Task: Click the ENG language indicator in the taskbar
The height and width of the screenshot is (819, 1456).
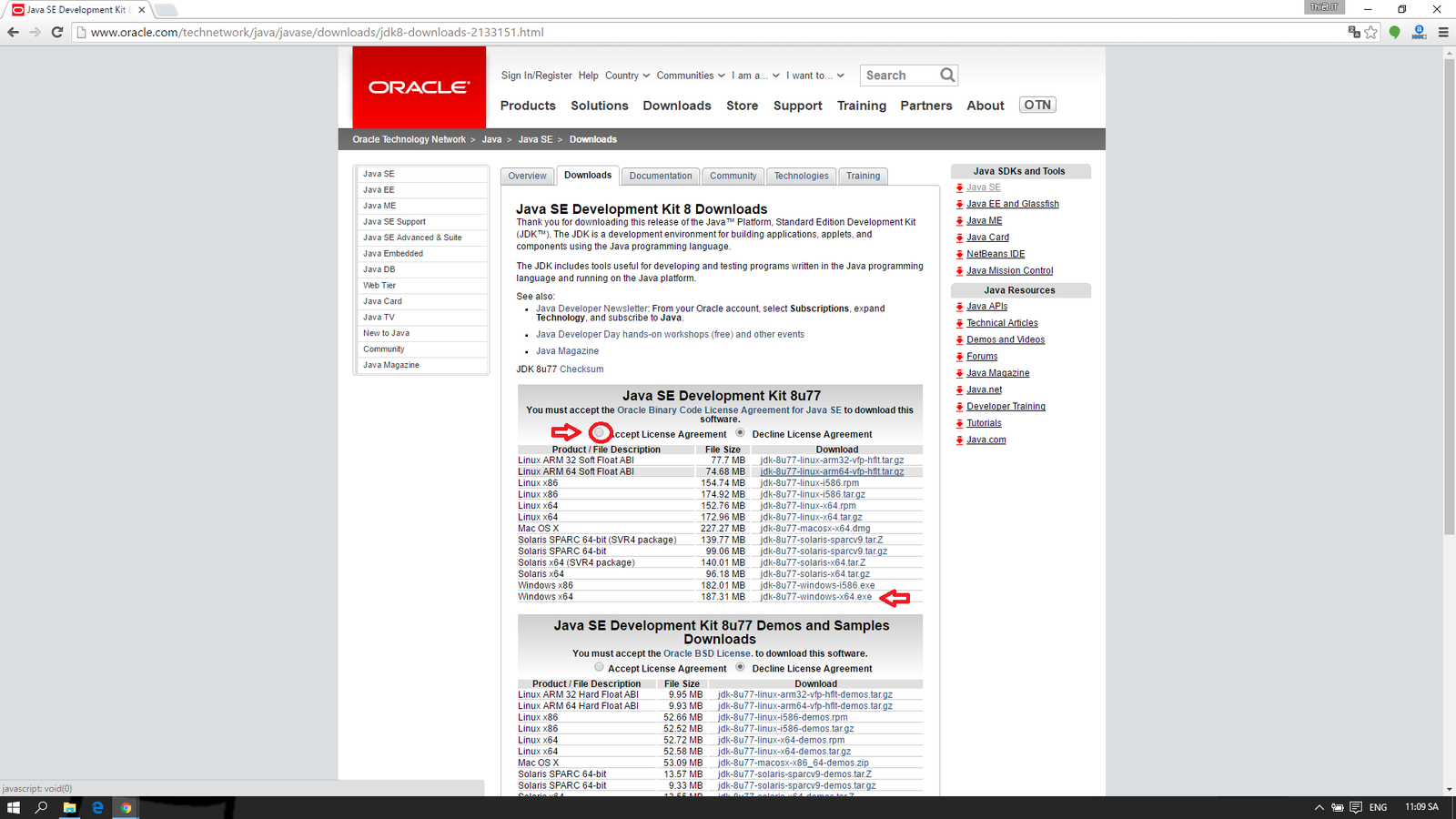Action: tap(1379, 807)
